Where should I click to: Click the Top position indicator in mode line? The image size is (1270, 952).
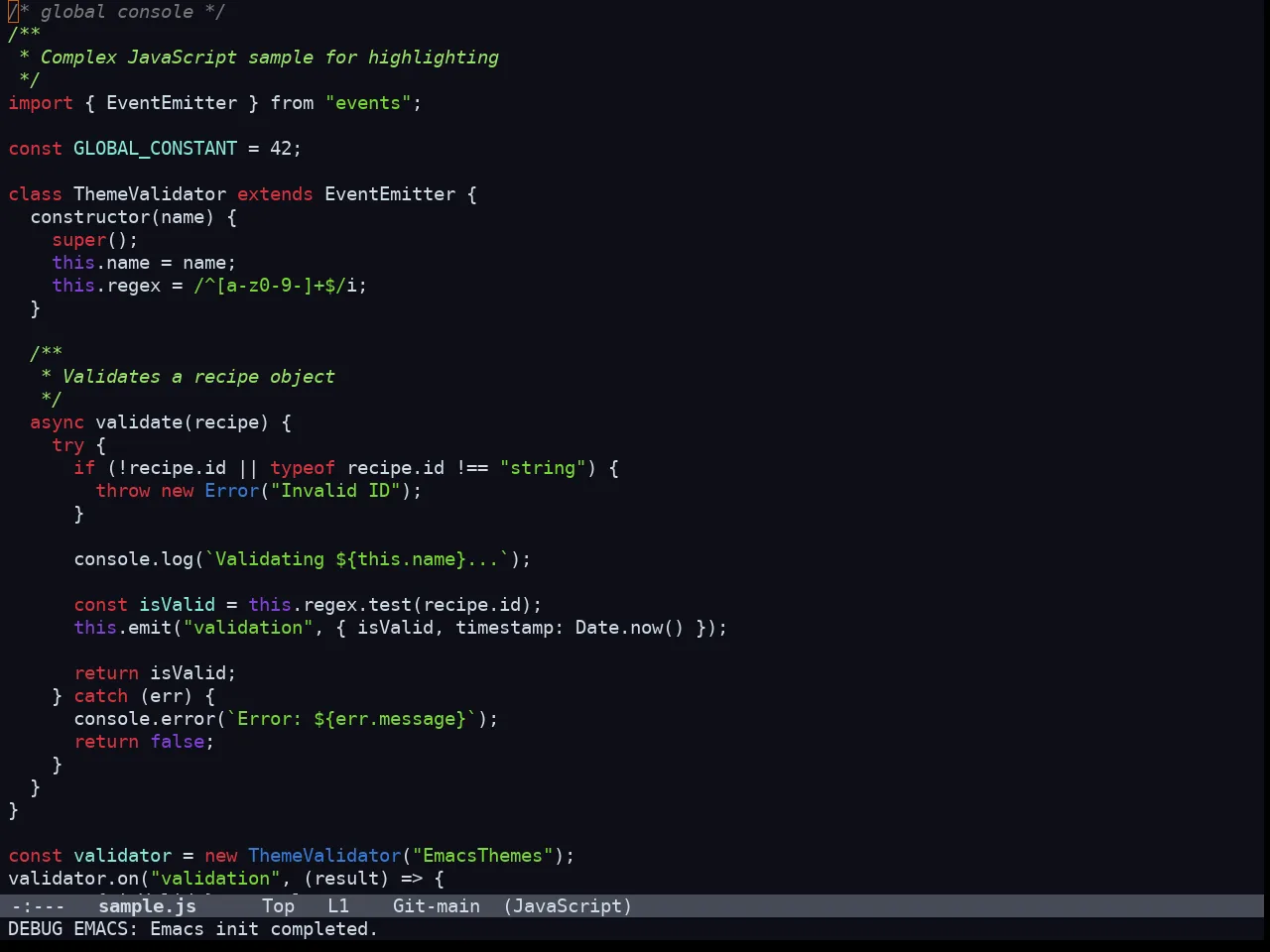278,906
